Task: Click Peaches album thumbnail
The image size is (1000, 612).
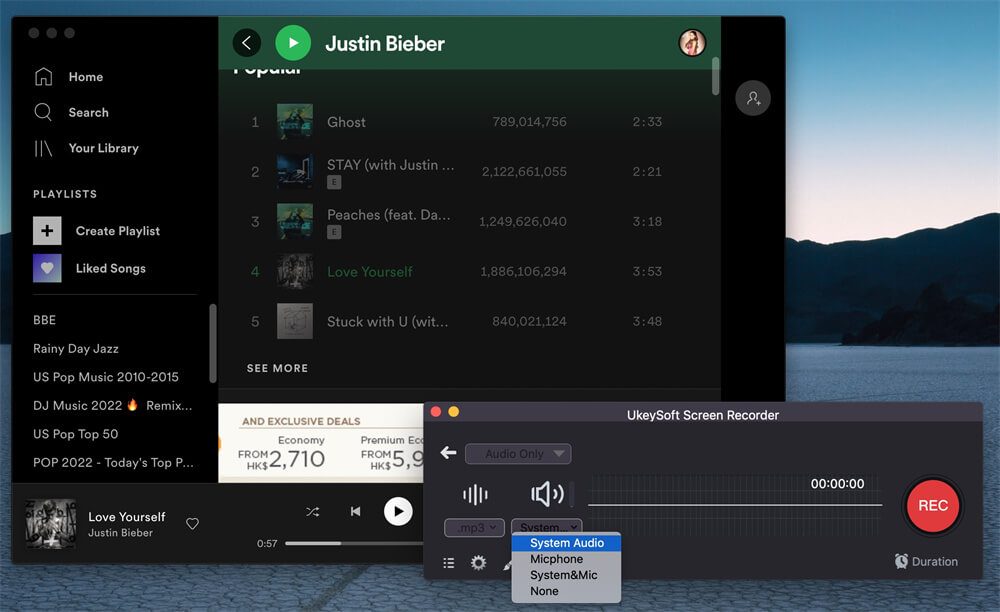Action: pyautogui.click(x=295, y=221)
